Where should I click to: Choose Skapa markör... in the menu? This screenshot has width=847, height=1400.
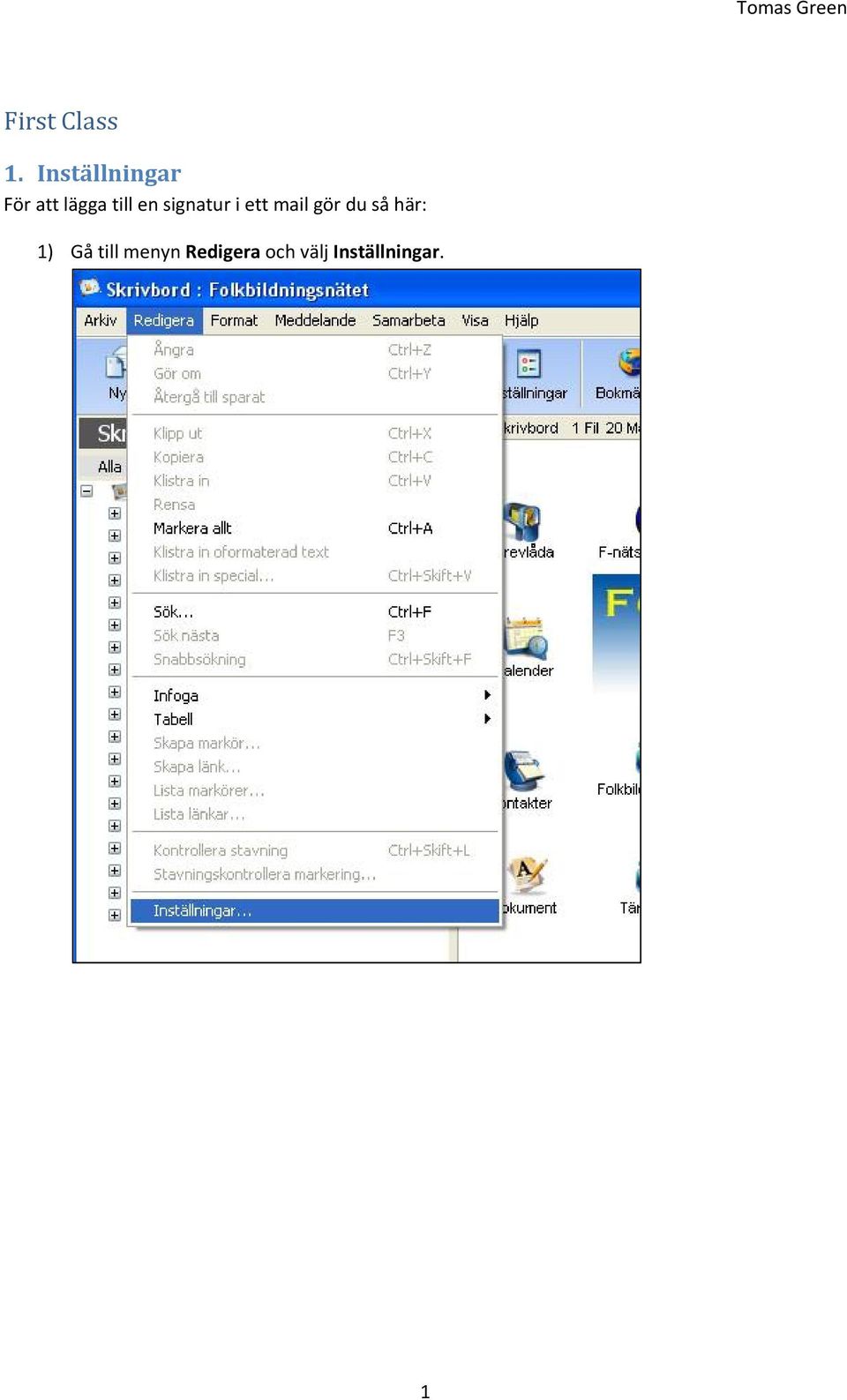pyautogui.click(x=315, y=743)
